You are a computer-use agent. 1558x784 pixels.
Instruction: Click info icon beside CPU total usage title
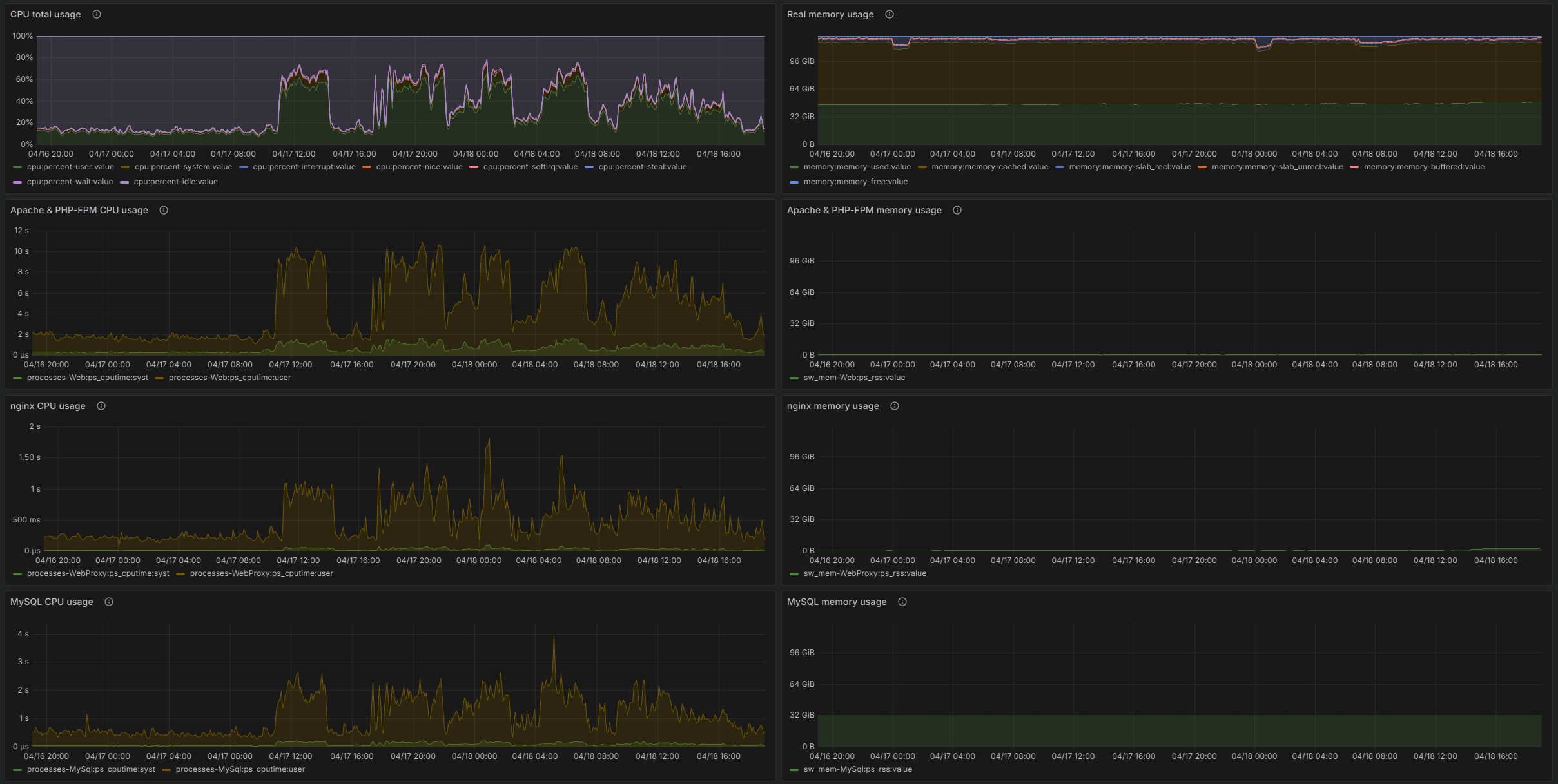[x=97, y=14]
